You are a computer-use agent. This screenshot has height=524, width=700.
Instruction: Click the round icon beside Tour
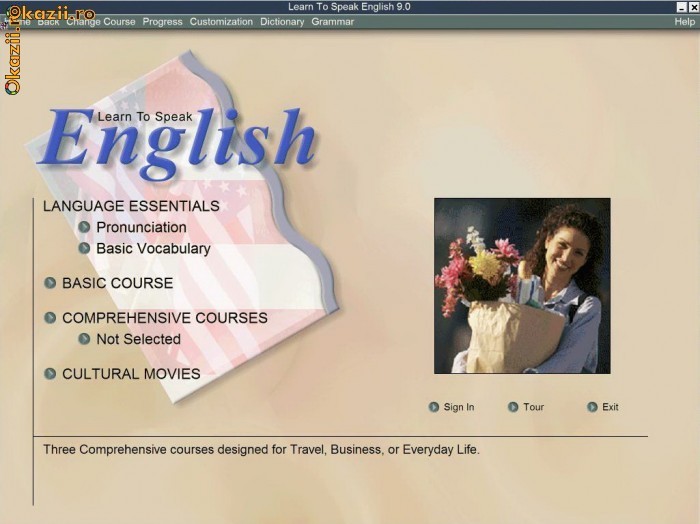click(513, 407)
